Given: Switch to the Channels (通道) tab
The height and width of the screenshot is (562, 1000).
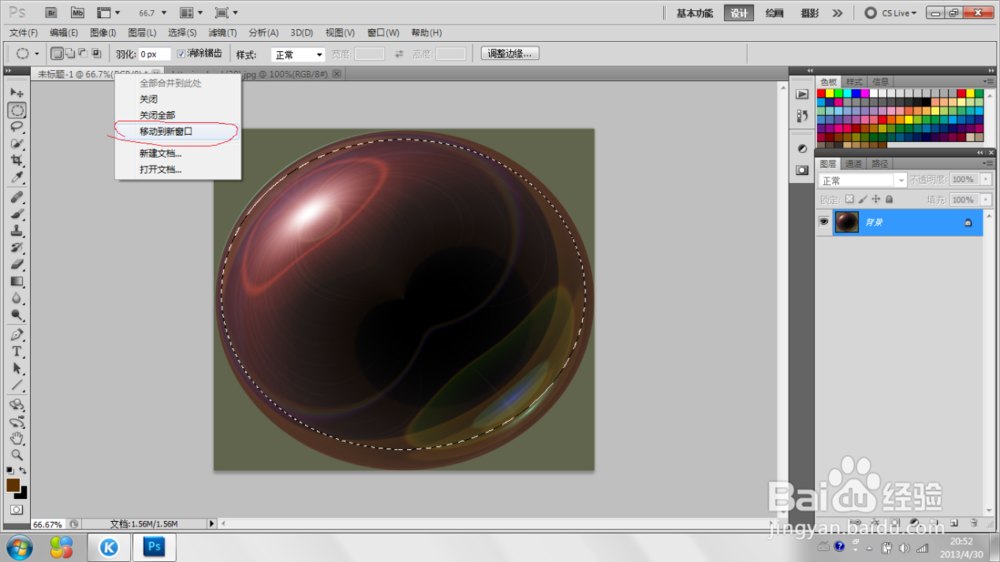Looking at the screenshot, I should point(853,164).
